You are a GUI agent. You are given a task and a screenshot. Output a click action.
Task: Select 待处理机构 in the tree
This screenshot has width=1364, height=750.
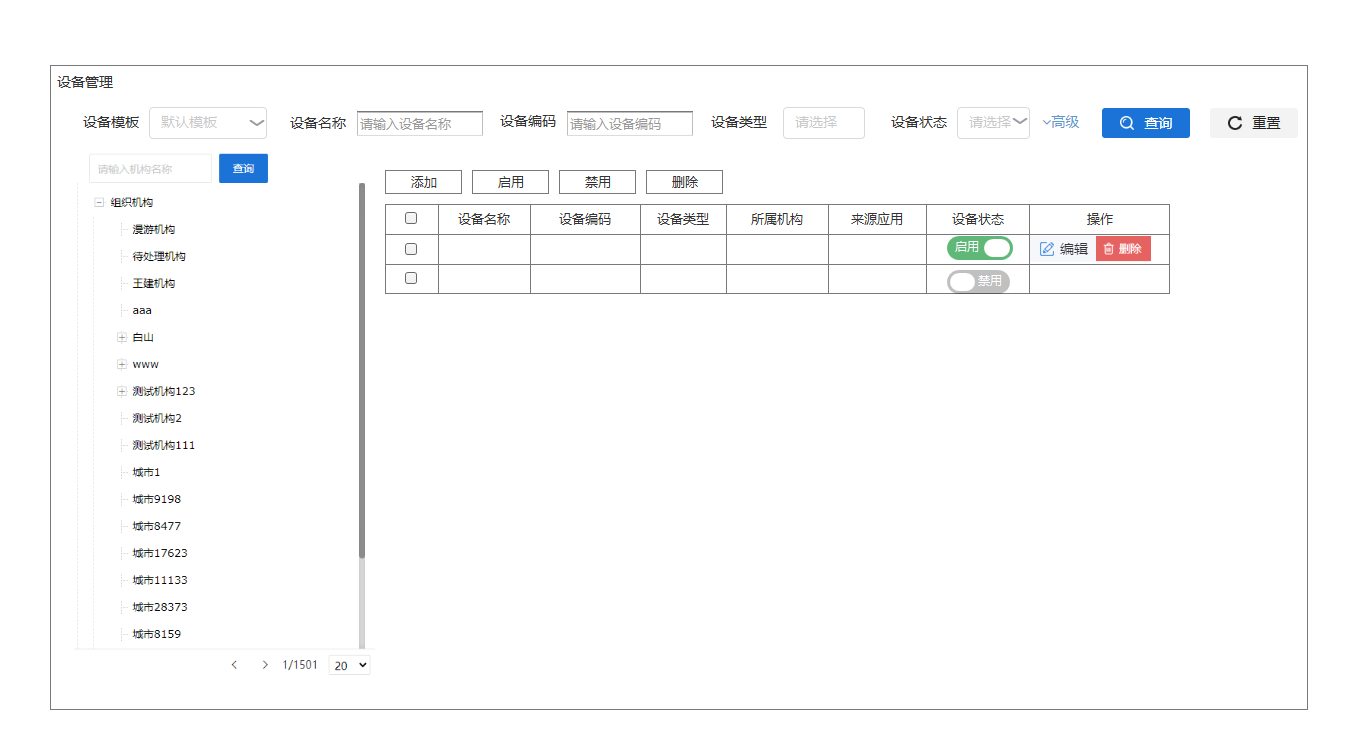click(x=159, y=256)
